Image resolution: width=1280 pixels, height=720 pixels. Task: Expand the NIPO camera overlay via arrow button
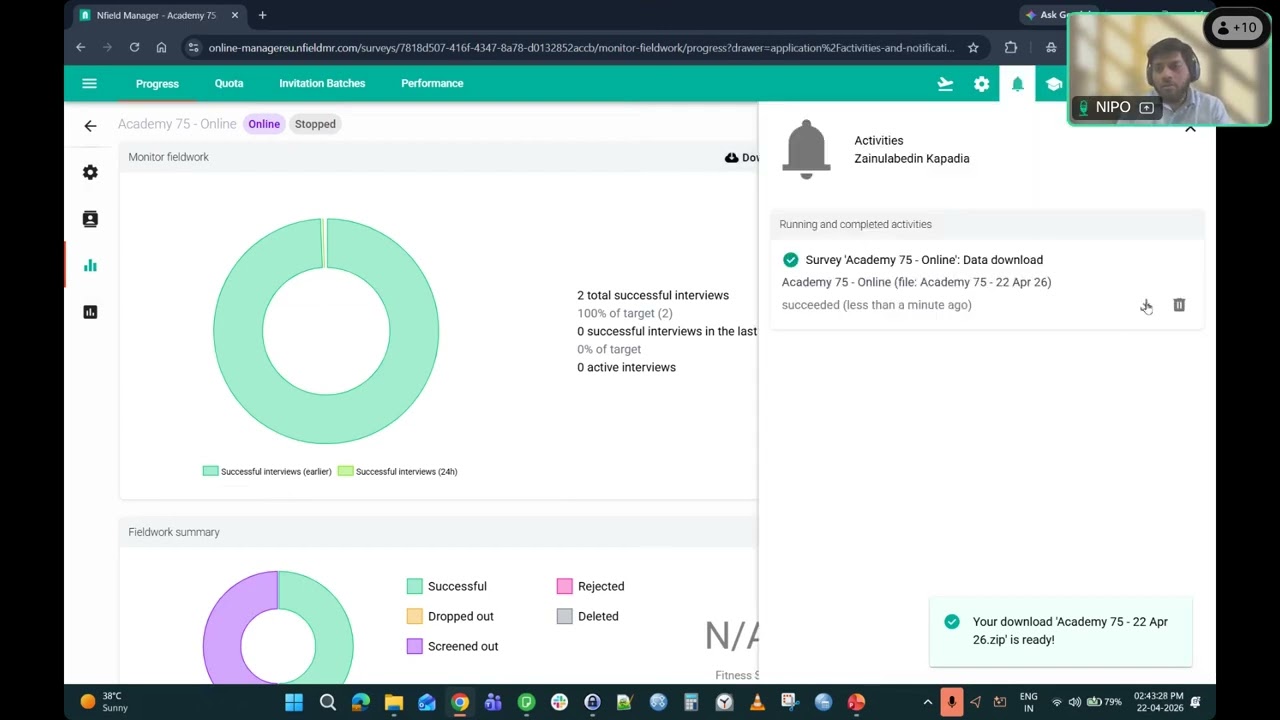[x=1146, y=107]
